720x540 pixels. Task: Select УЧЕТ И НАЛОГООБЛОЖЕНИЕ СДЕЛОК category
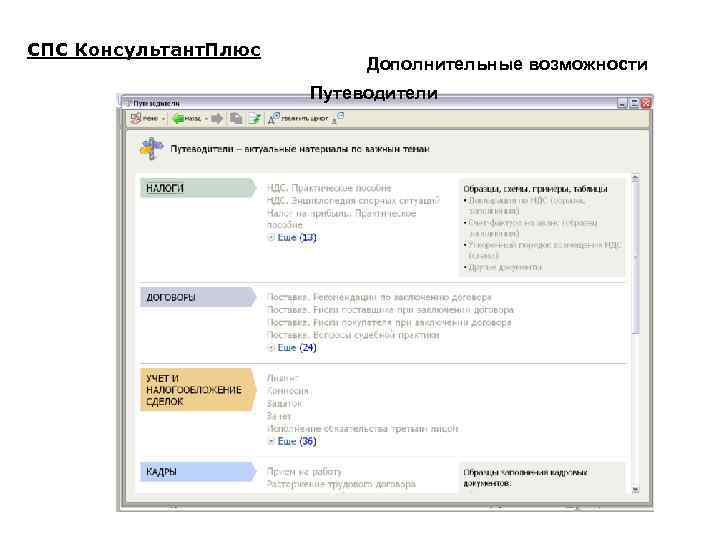[x=198, y=389]
